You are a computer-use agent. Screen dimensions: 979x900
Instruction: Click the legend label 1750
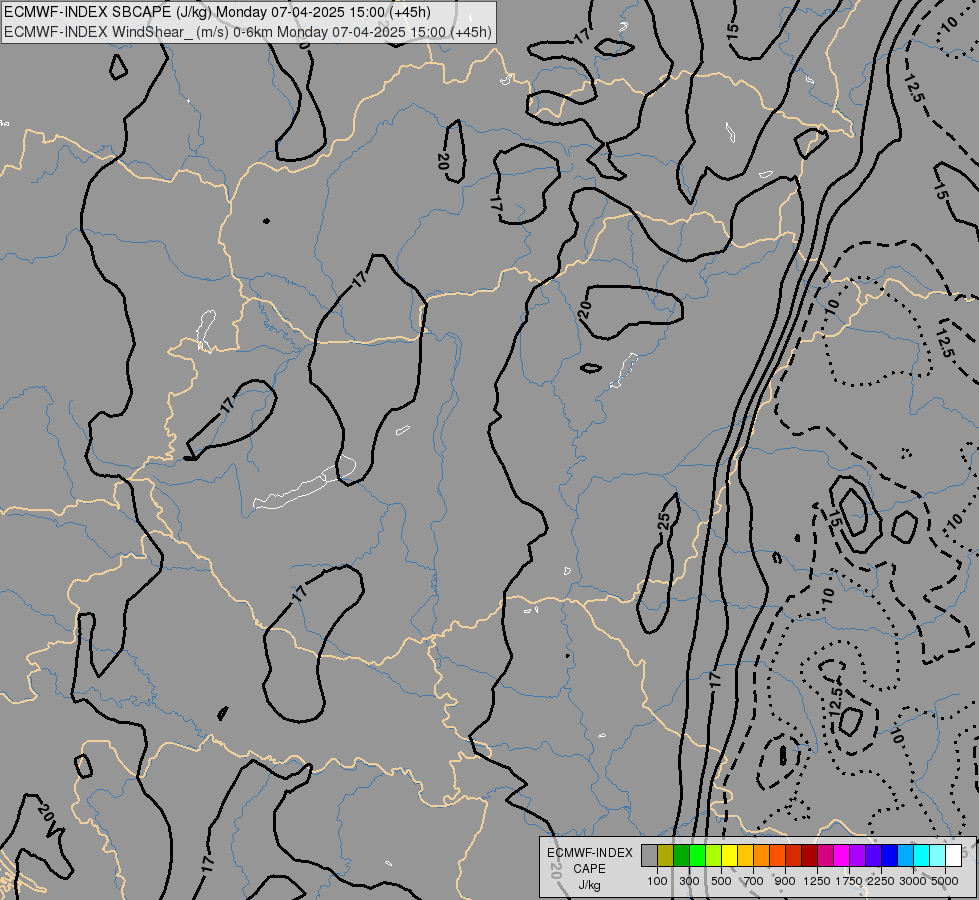(849, 881)
